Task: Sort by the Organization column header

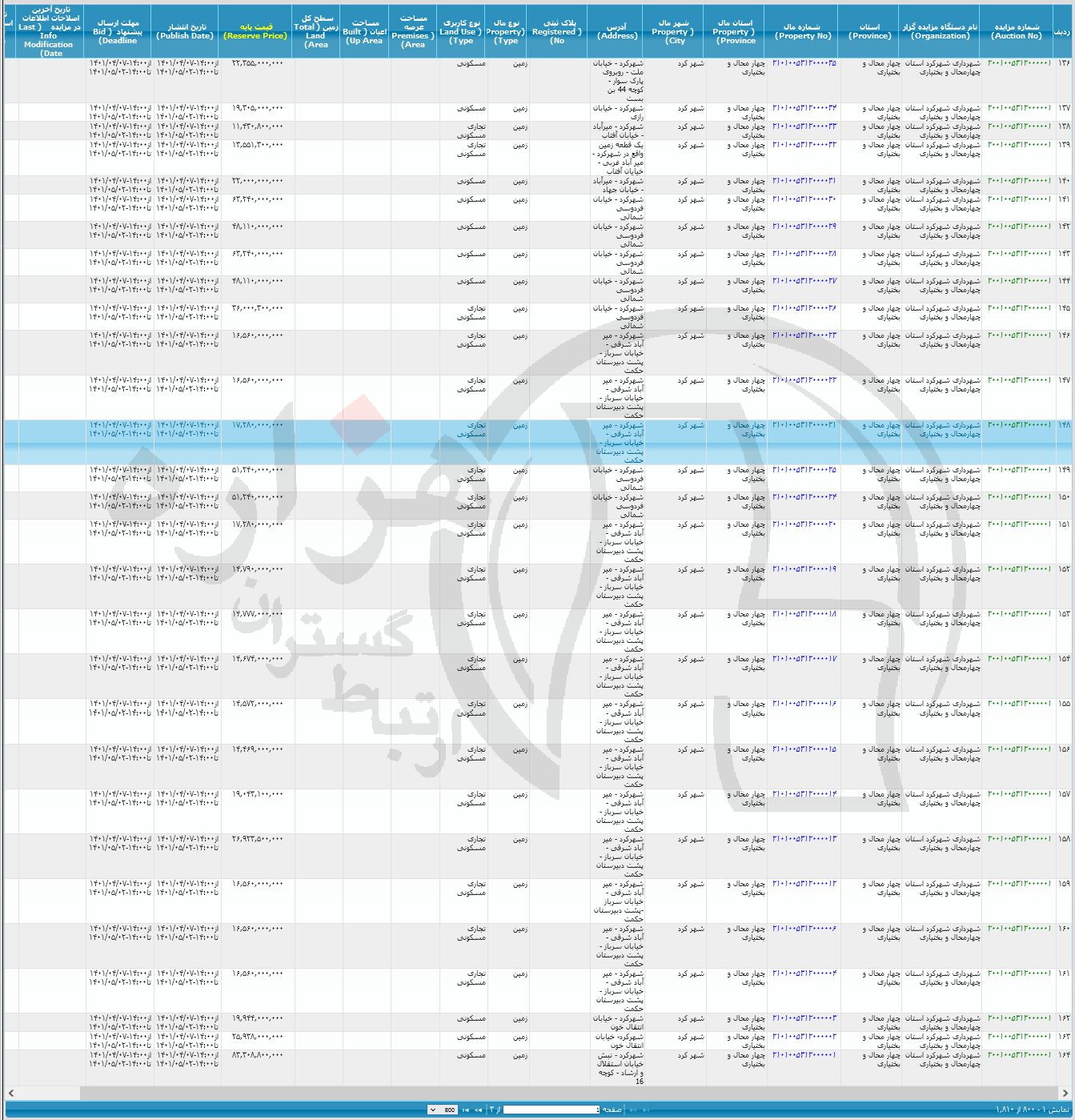Action: pyautogui.click(x=941, y=31)
